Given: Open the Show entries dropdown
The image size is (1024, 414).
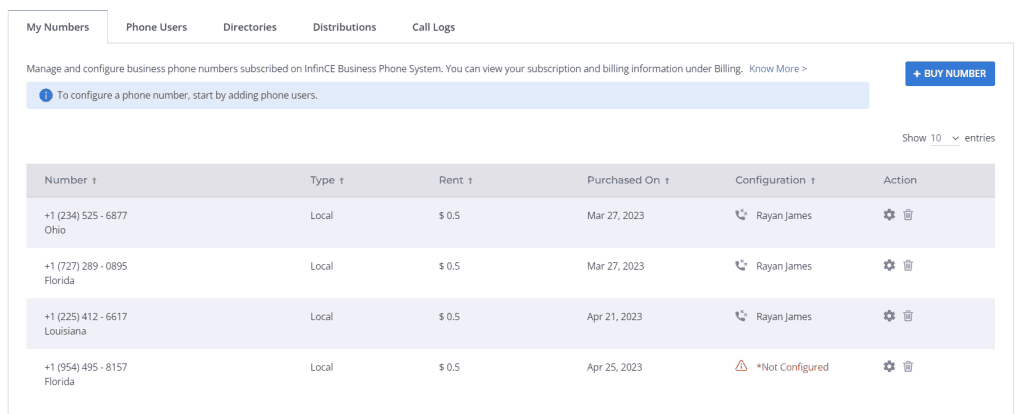Looking at the screenshot, I should tap(945, 138).
